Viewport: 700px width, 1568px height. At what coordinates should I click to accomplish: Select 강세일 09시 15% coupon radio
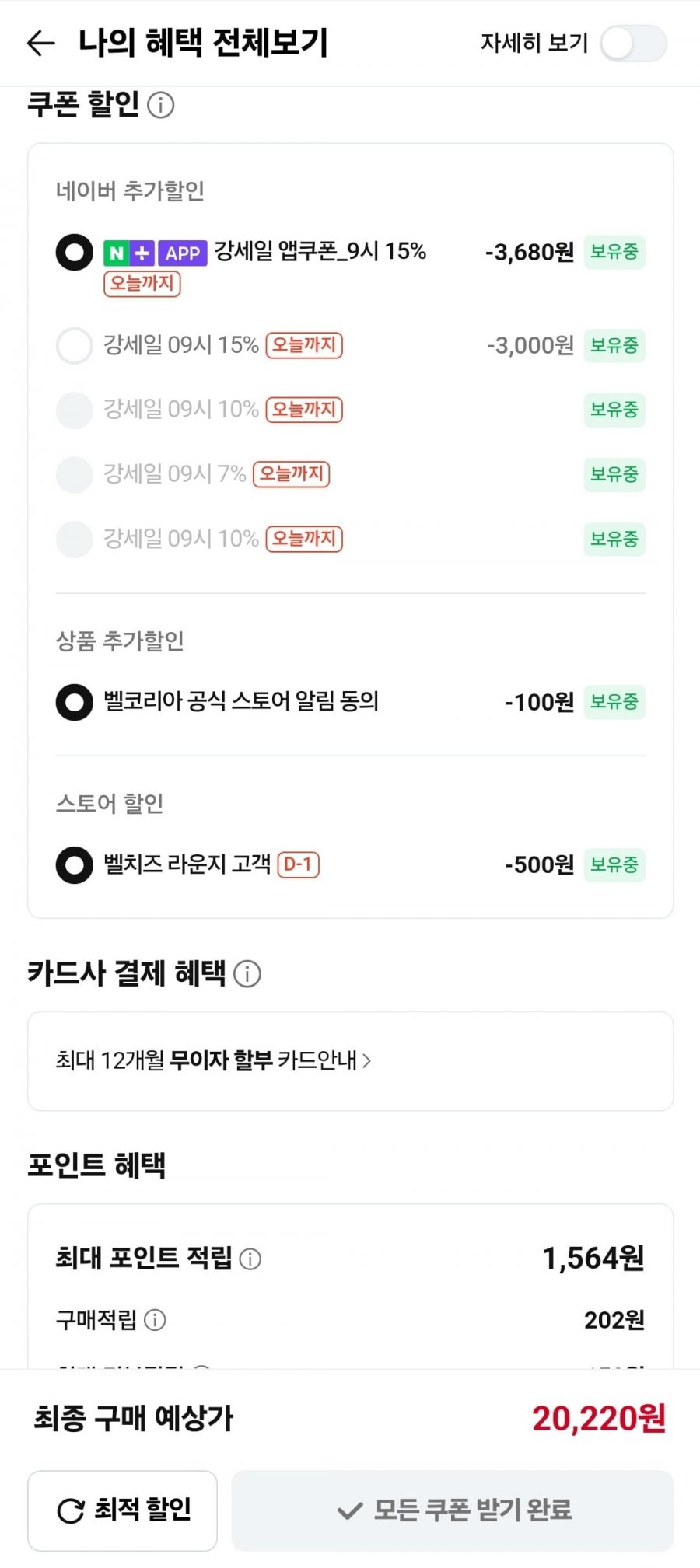(75, 346)
